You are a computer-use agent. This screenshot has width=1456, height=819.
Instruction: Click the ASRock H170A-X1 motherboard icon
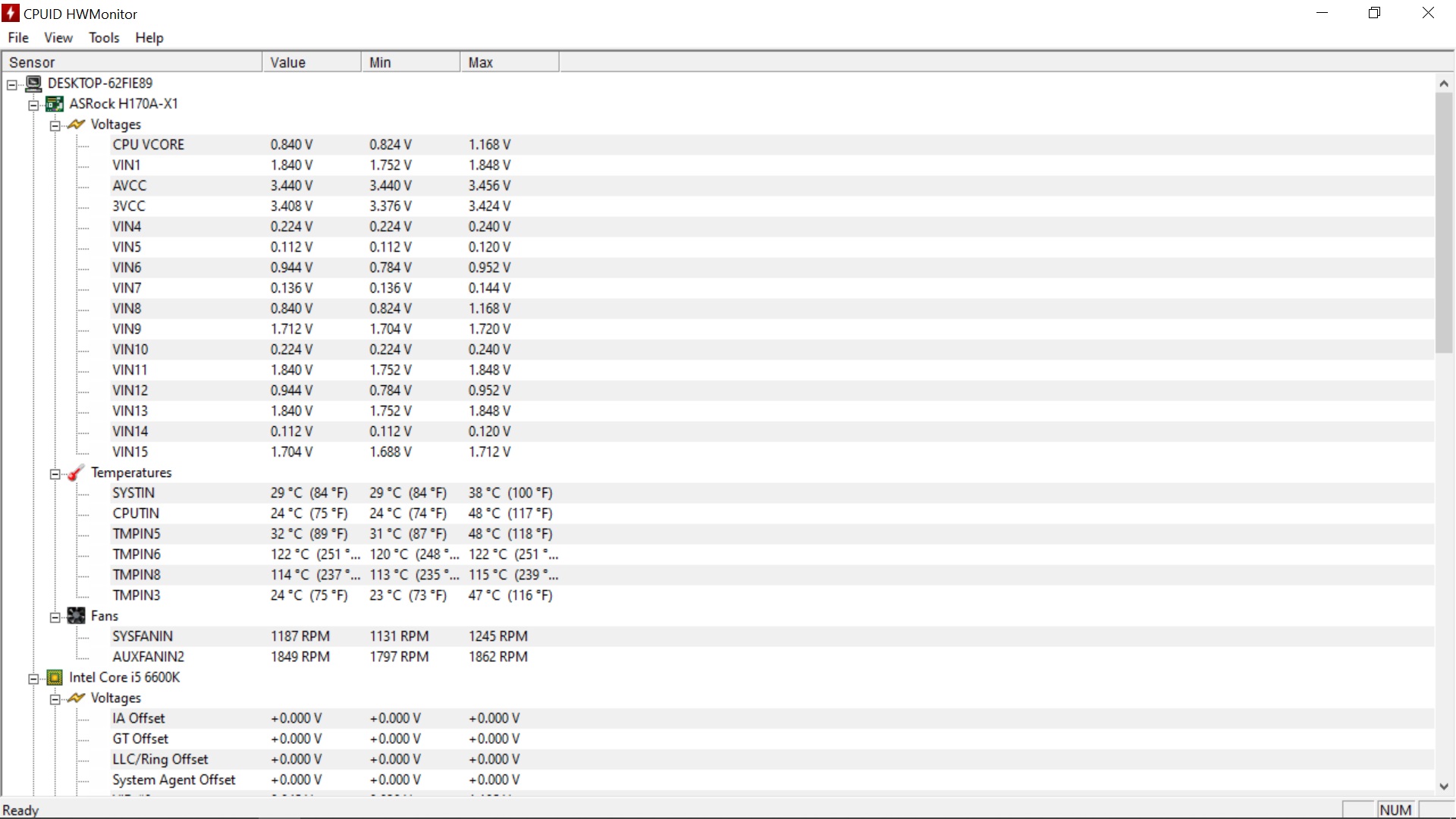55,104
